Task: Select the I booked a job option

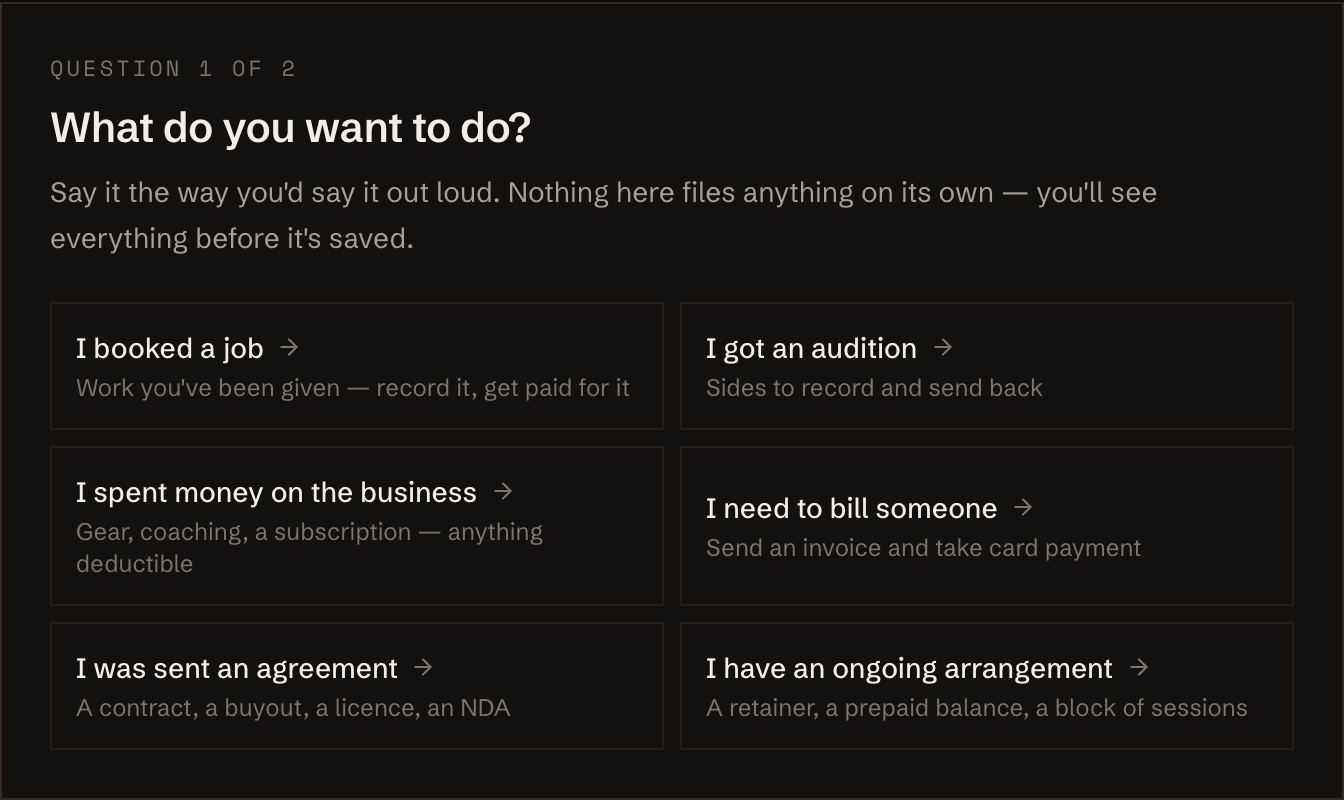Action: [x=357, y=366]
